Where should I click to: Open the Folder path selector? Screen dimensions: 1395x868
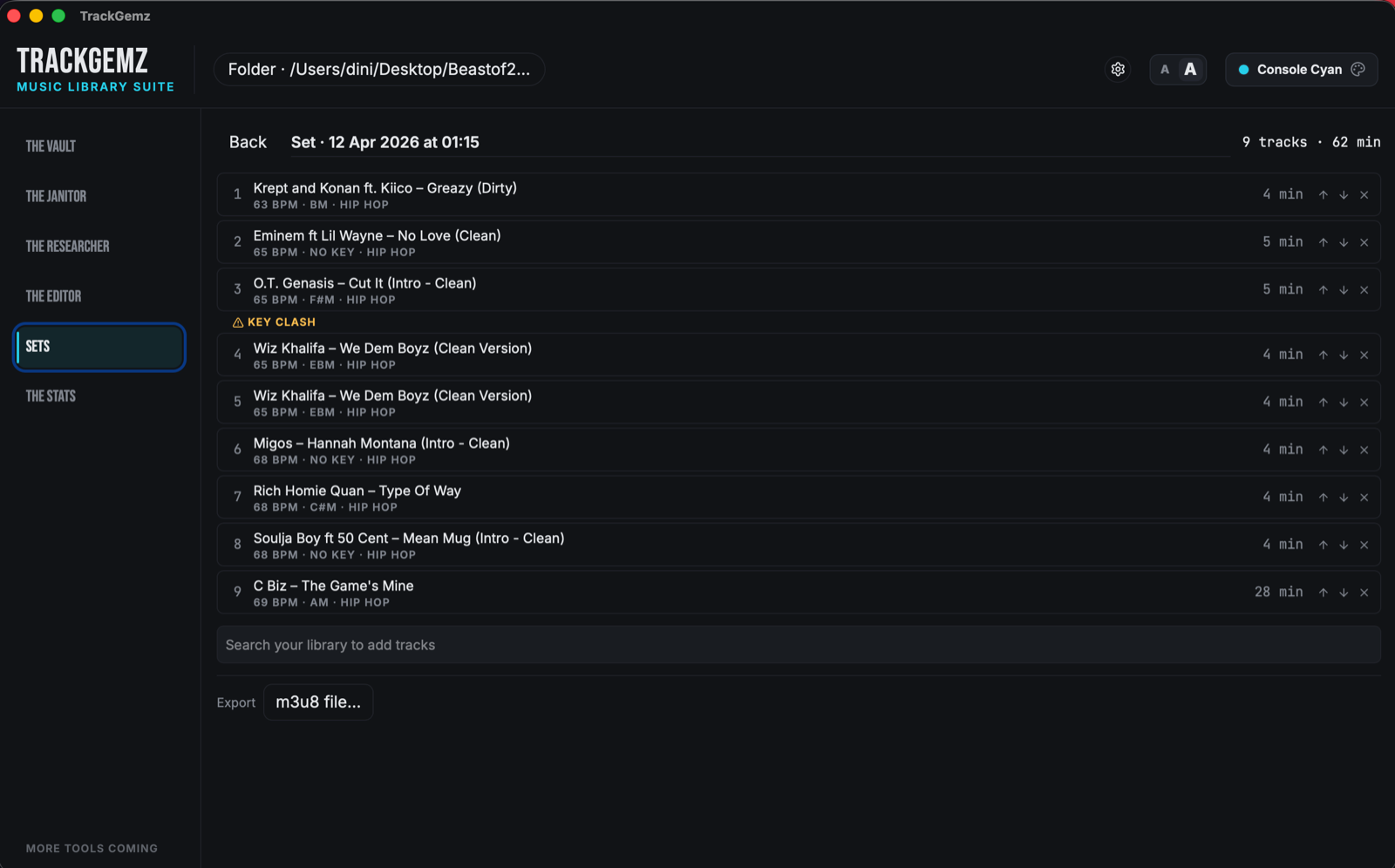point(379,70)
